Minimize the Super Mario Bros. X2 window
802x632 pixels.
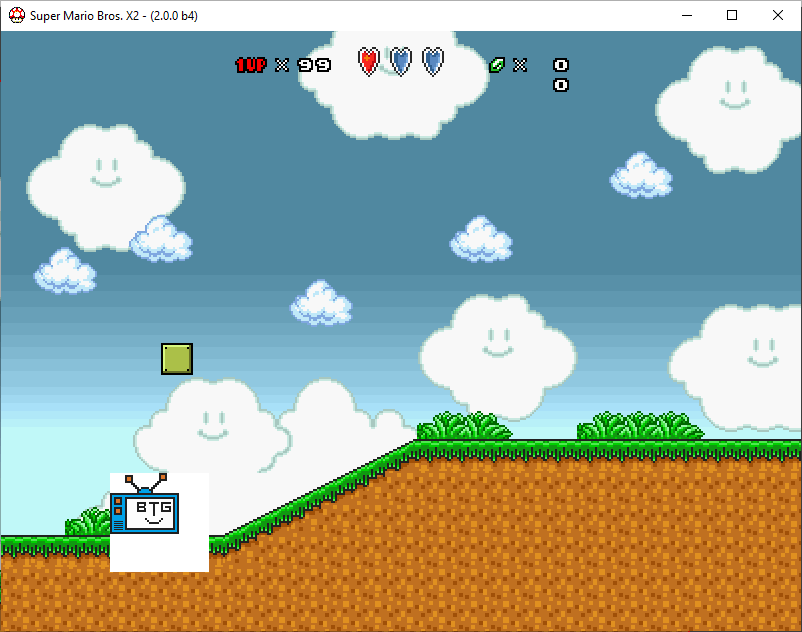click(x=687, y=15)
